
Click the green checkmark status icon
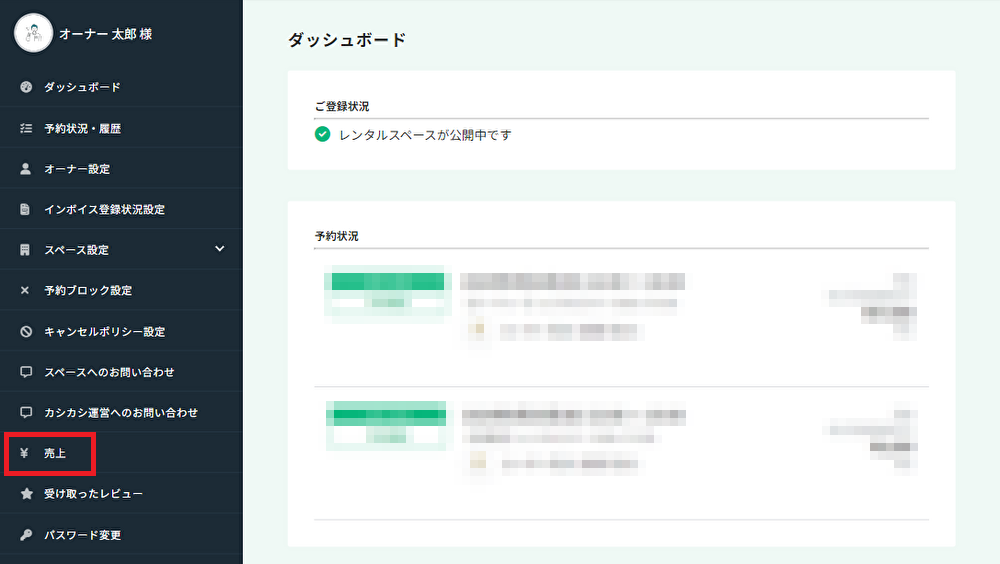tap(322, 135)
